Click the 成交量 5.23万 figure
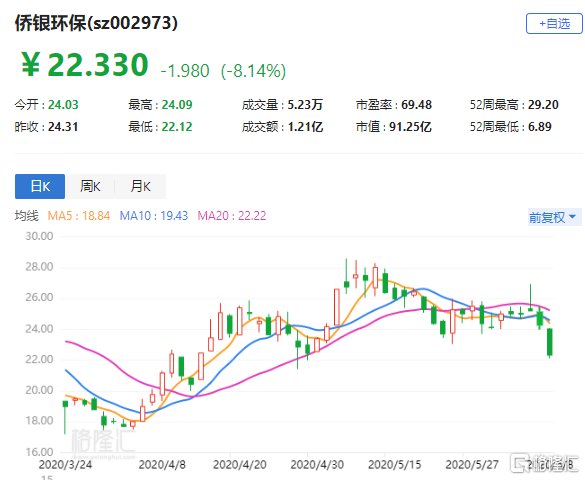Image resolution: width=585 pixels, height=480 pixels. click(x=305, y=105)
